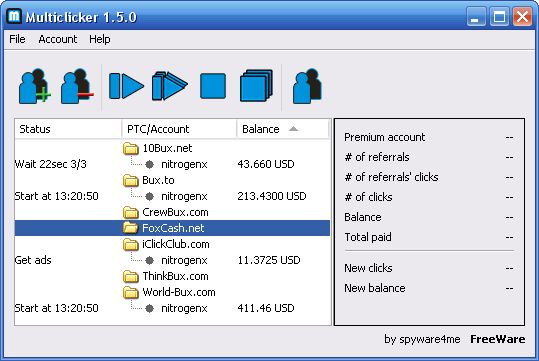Screen dimensions: 539x361
Task: Click the ThinkBux.com folder icon
Action: tap(131, 276)
